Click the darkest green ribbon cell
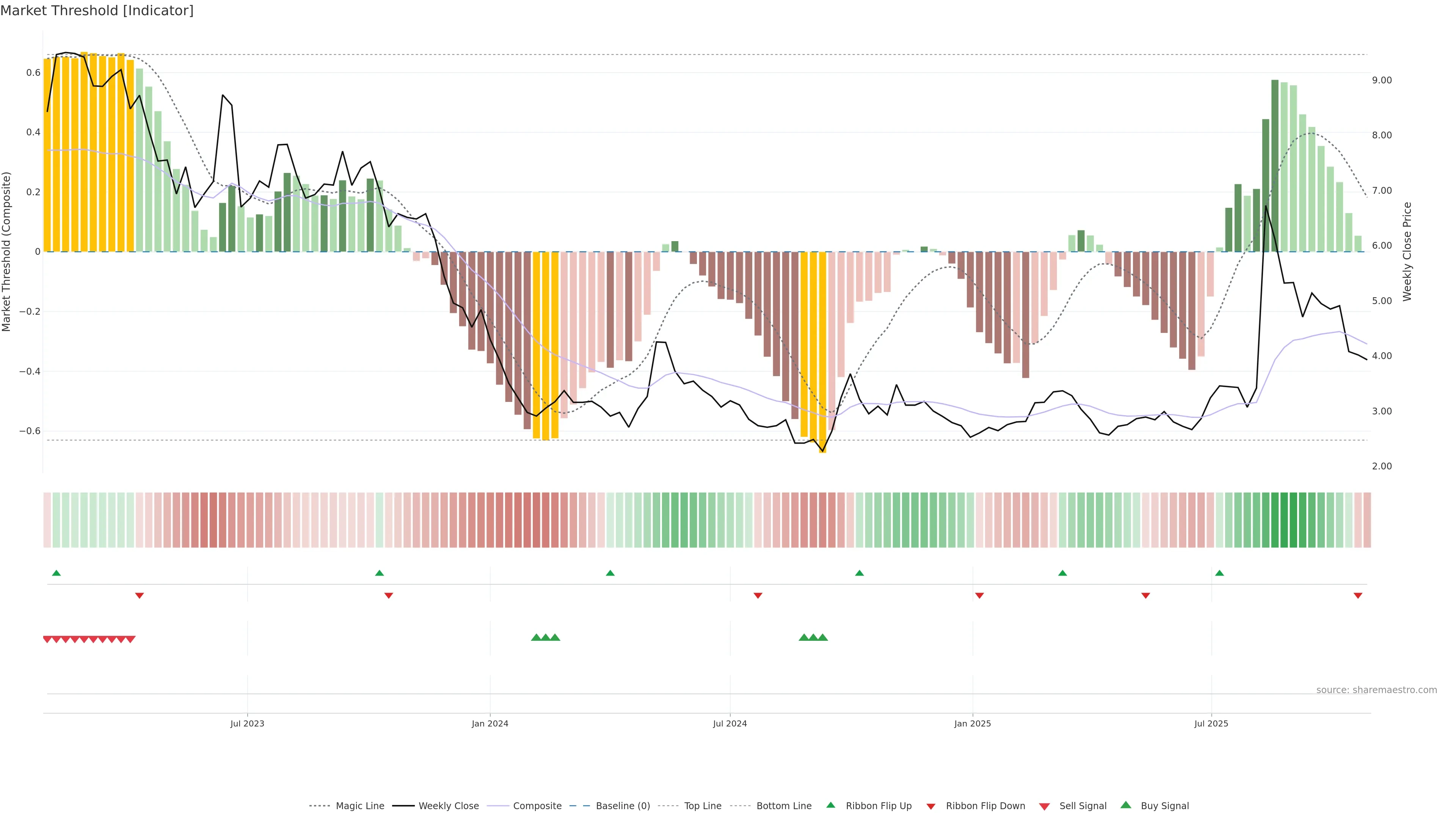Image resolution: width=1456 pixels, height=819 pixels. coord(1284,520)
